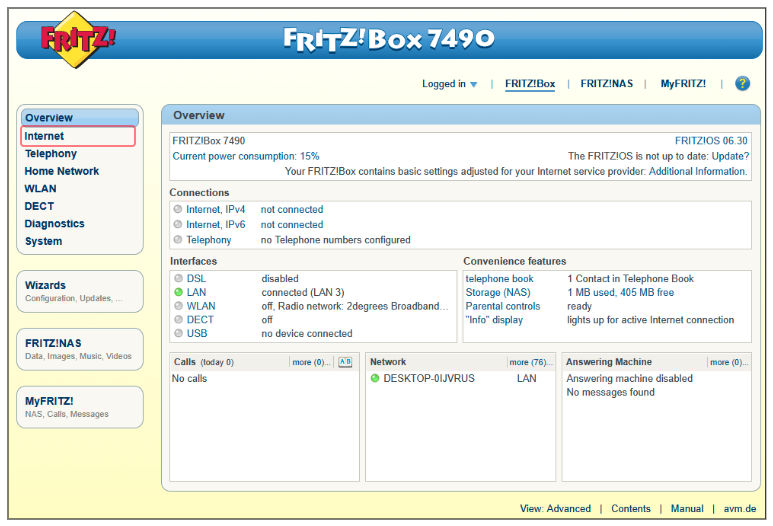The width and height of the screenshot is (773, 526).
Task: Open MyFRITZ! sidebar panel
Action: coord(80,407)
